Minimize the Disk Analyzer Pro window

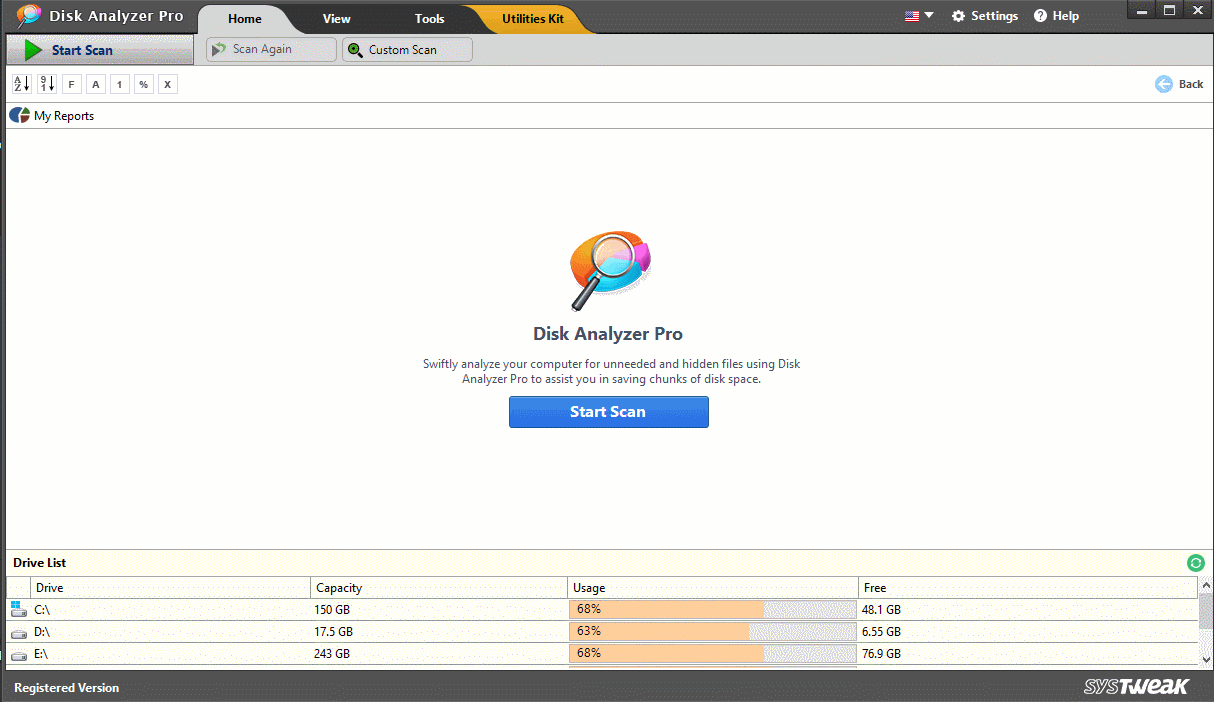tap(1141, 9)
